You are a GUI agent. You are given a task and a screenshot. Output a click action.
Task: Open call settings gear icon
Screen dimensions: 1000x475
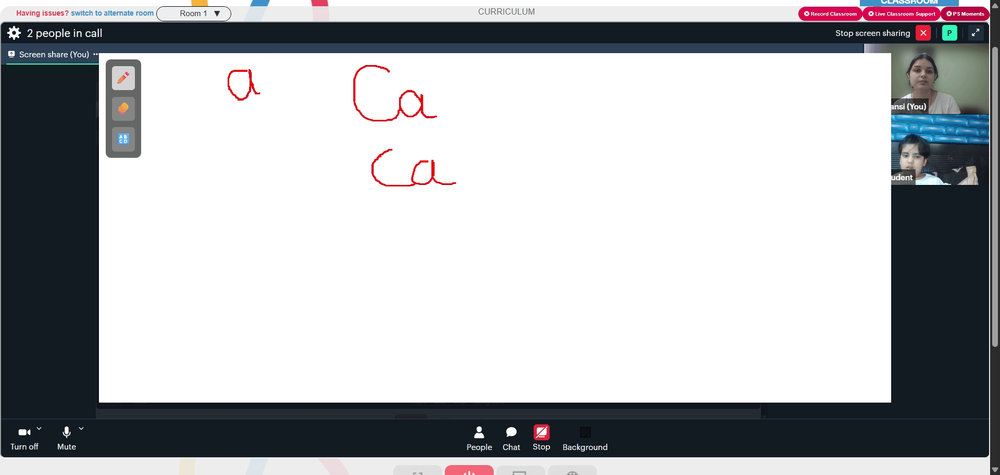pos(14,33)
